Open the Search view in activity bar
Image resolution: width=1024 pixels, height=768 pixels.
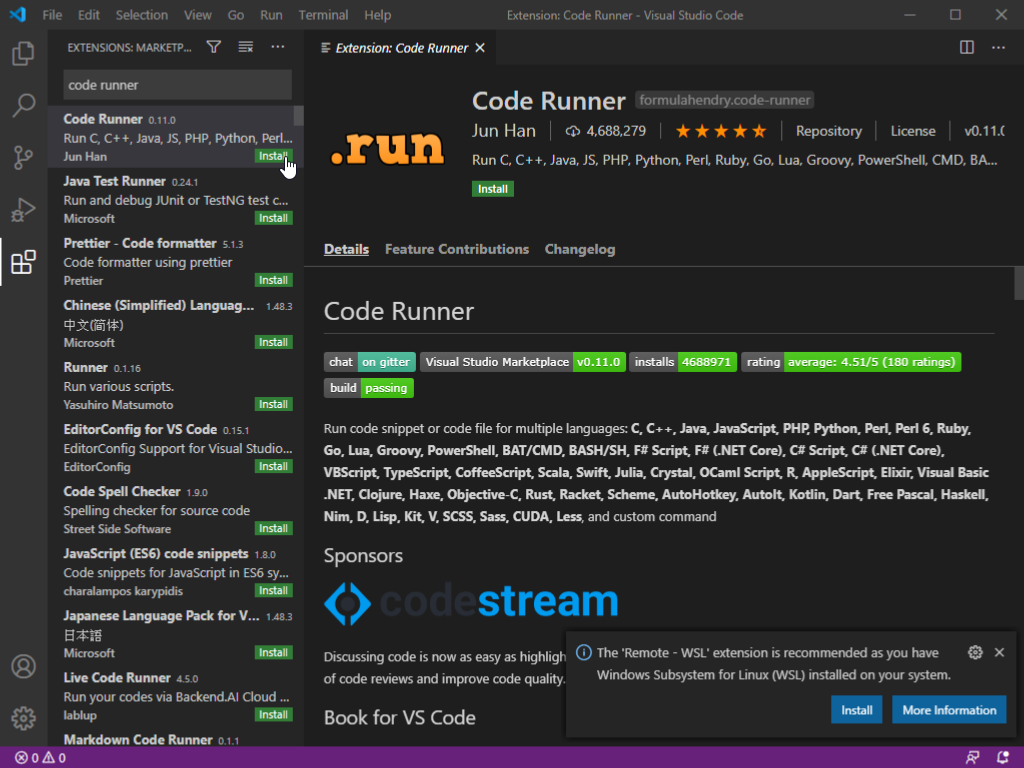point(23,105)
